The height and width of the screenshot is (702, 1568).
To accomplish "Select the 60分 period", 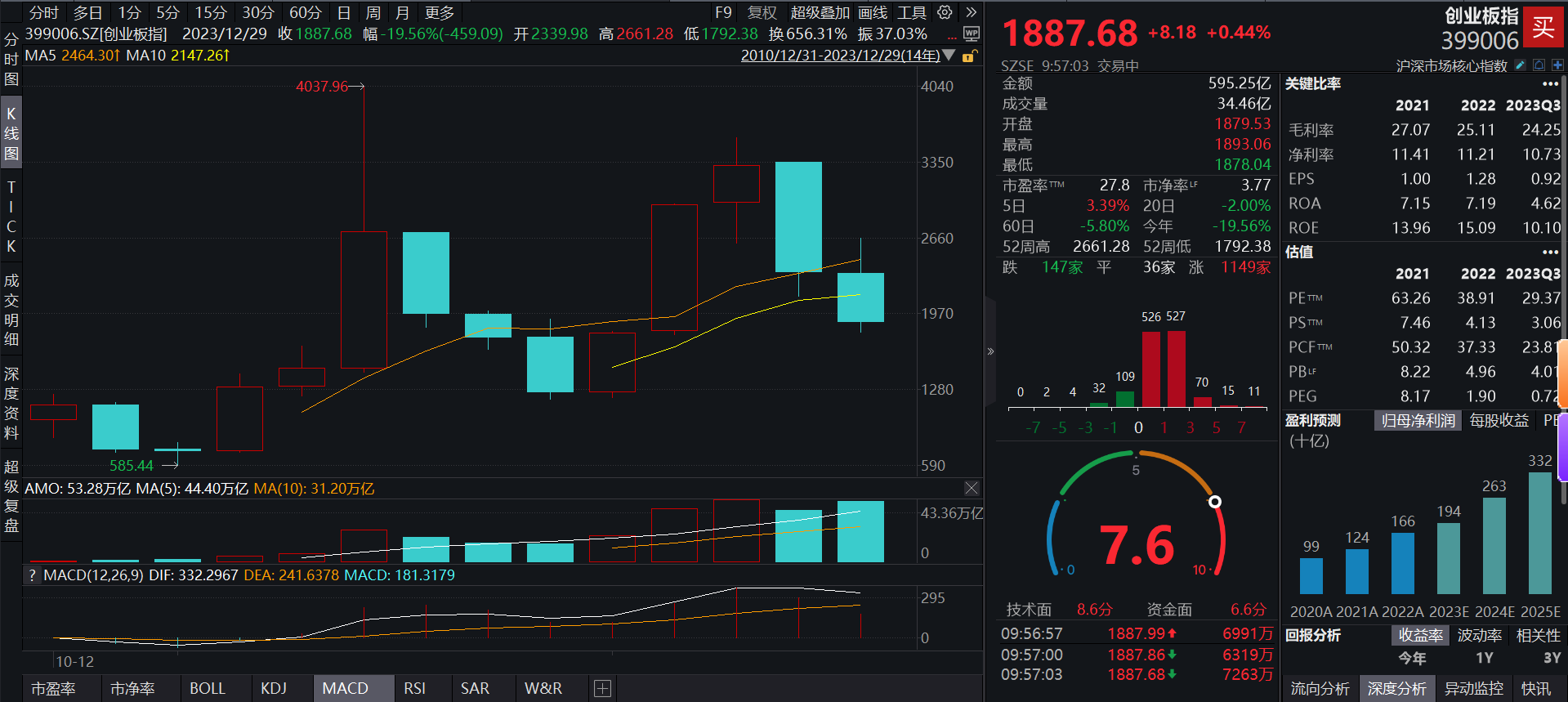I will (306, 12).
